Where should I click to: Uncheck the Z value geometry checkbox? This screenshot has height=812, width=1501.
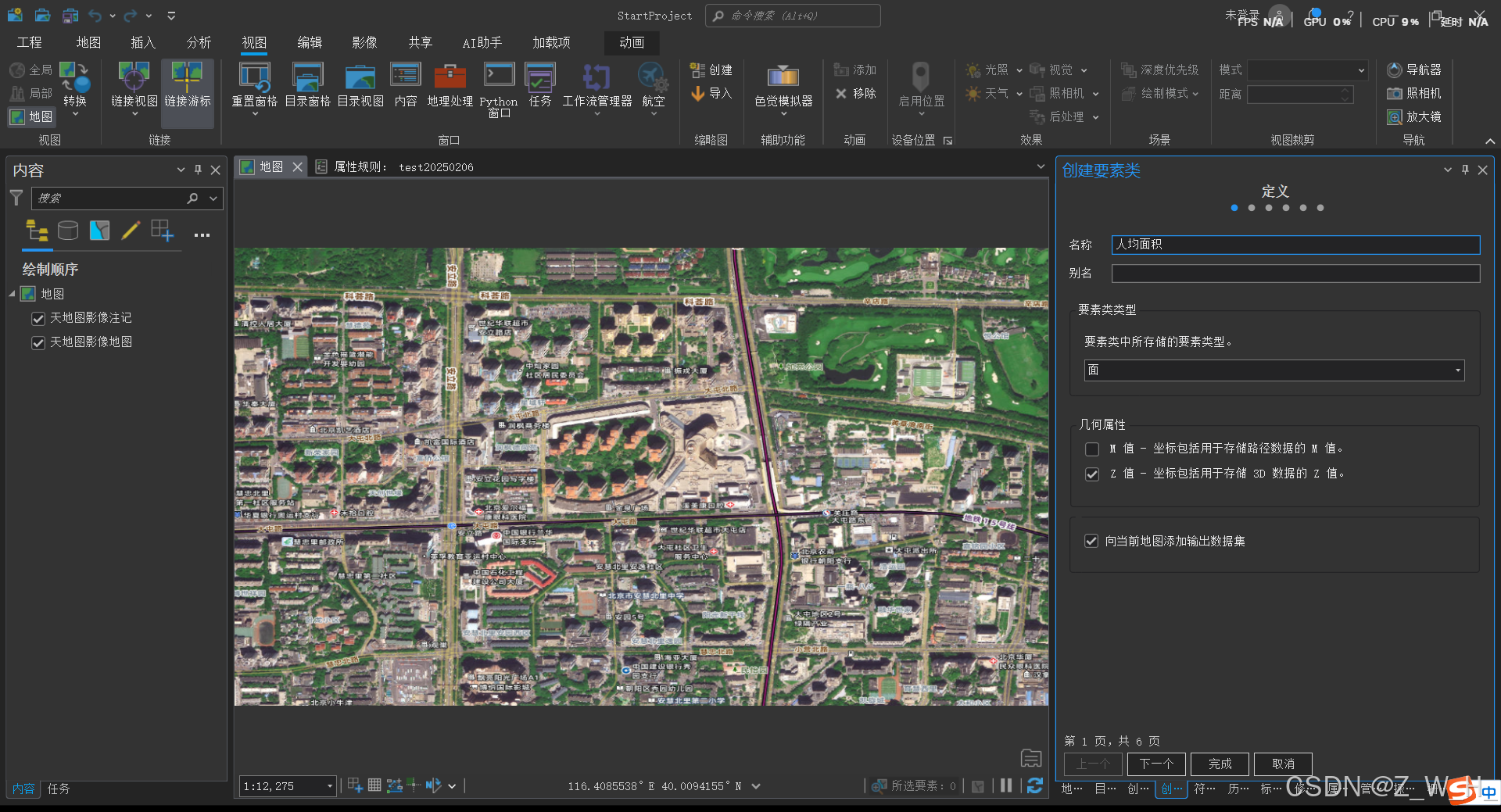click(1092, 474)
